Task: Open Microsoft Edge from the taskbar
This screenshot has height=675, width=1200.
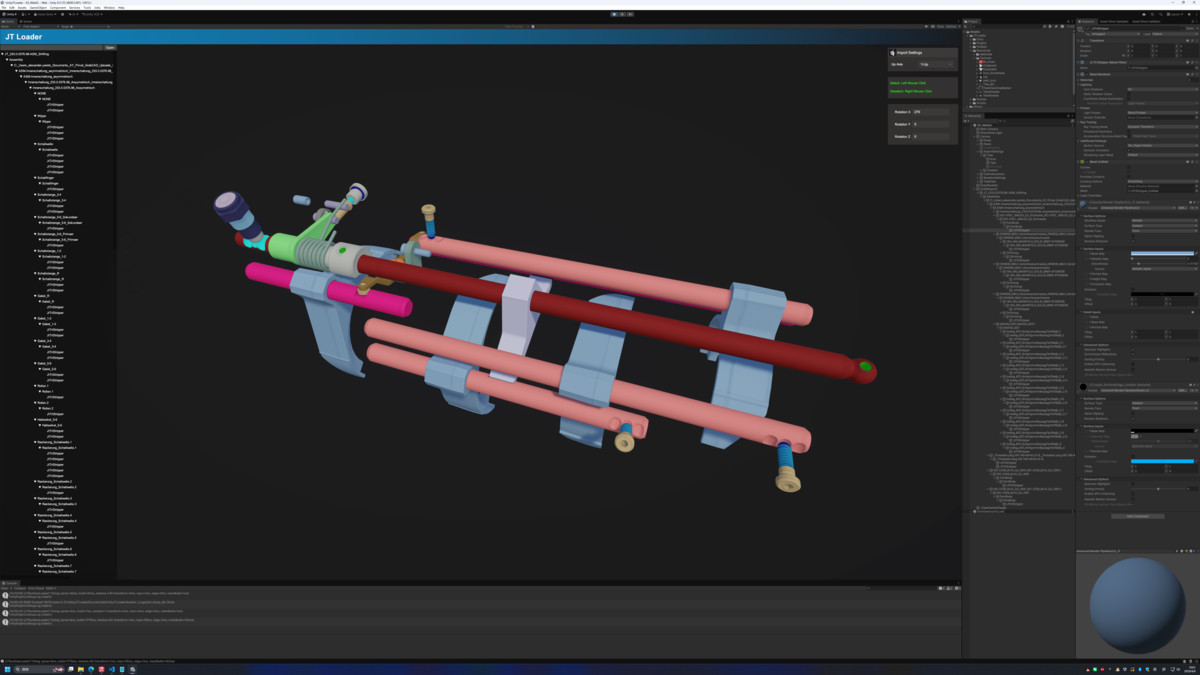Action: coord(91,669)
